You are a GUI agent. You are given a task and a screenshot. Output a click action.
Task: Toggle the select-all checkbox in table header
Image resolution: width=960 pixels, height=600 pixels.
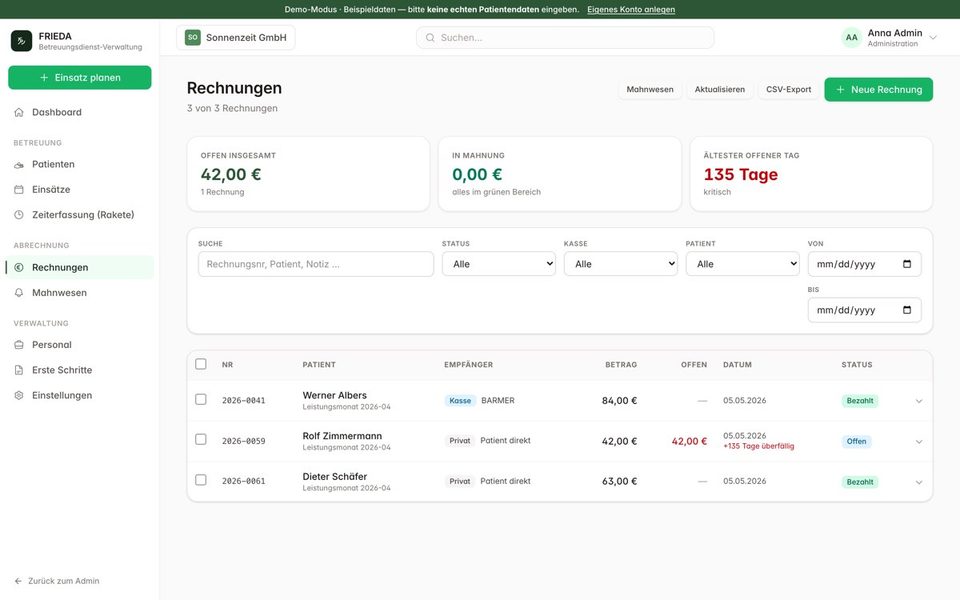201,364
